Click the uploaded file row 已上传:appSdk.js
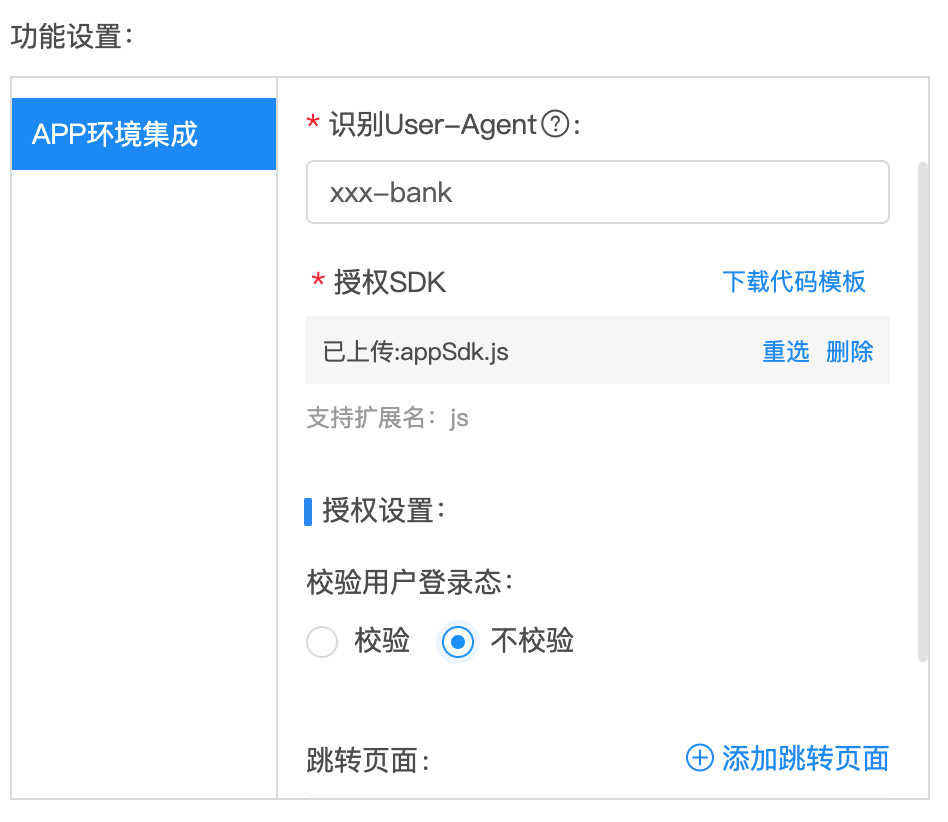Viewport: 948px width, 822px height. 597,350
